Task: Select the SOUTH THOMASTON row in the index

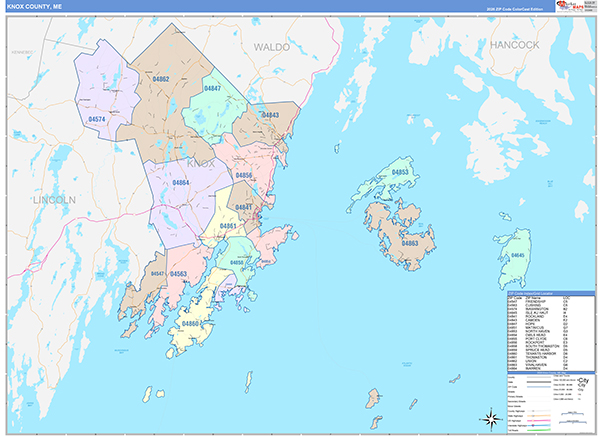Action: pyautogui.click(x=538, y=346)
